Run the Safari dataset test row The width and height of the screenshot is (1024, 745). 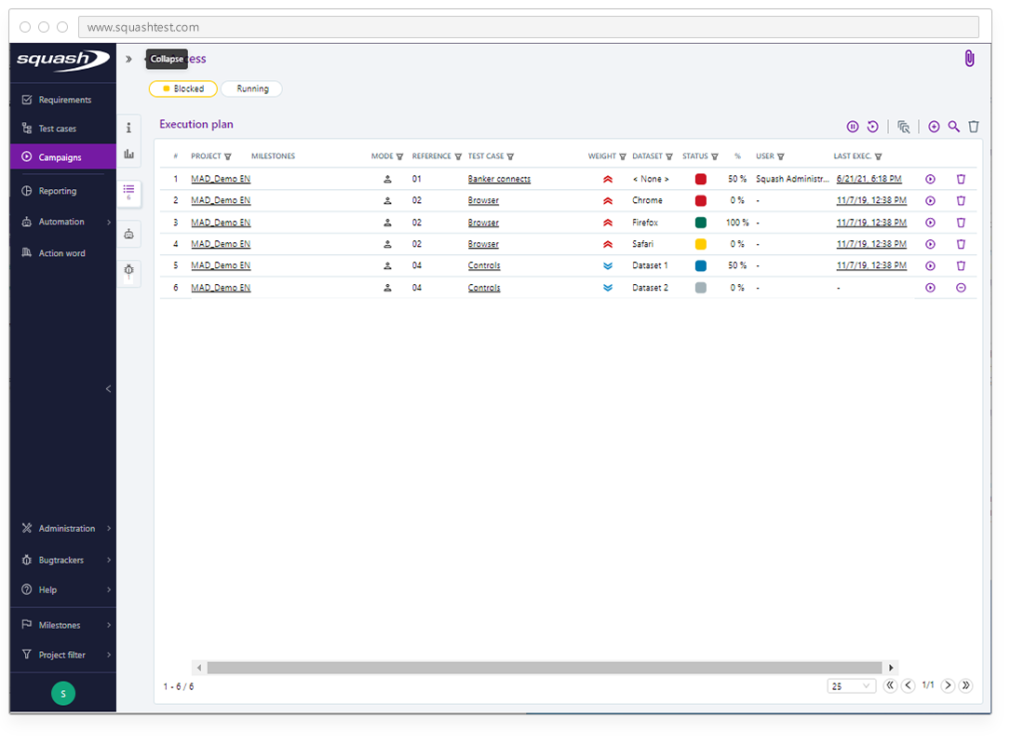pyautogui.click(x=930, y=244)
